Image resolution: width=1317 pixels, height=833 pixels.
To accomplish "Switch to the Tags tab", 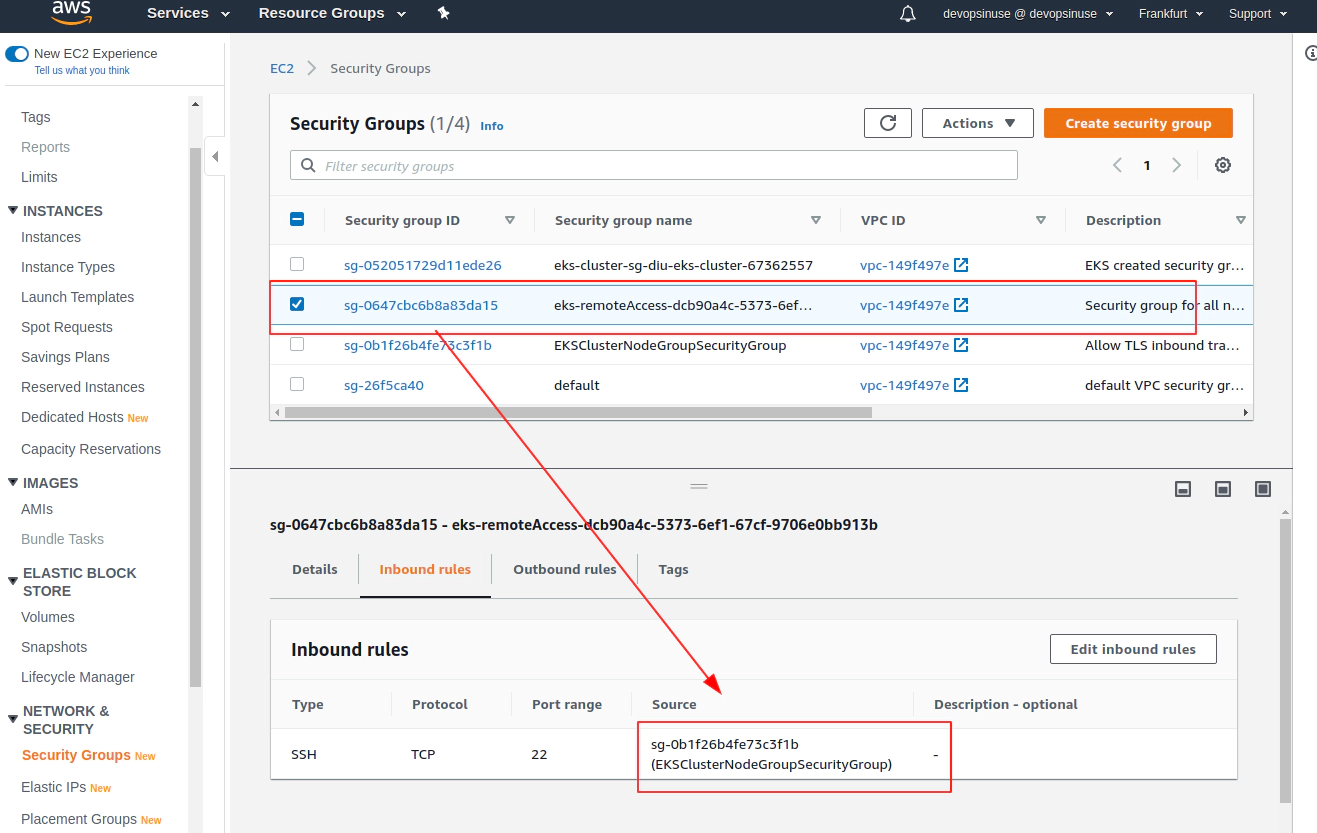I will click(674, 569).
